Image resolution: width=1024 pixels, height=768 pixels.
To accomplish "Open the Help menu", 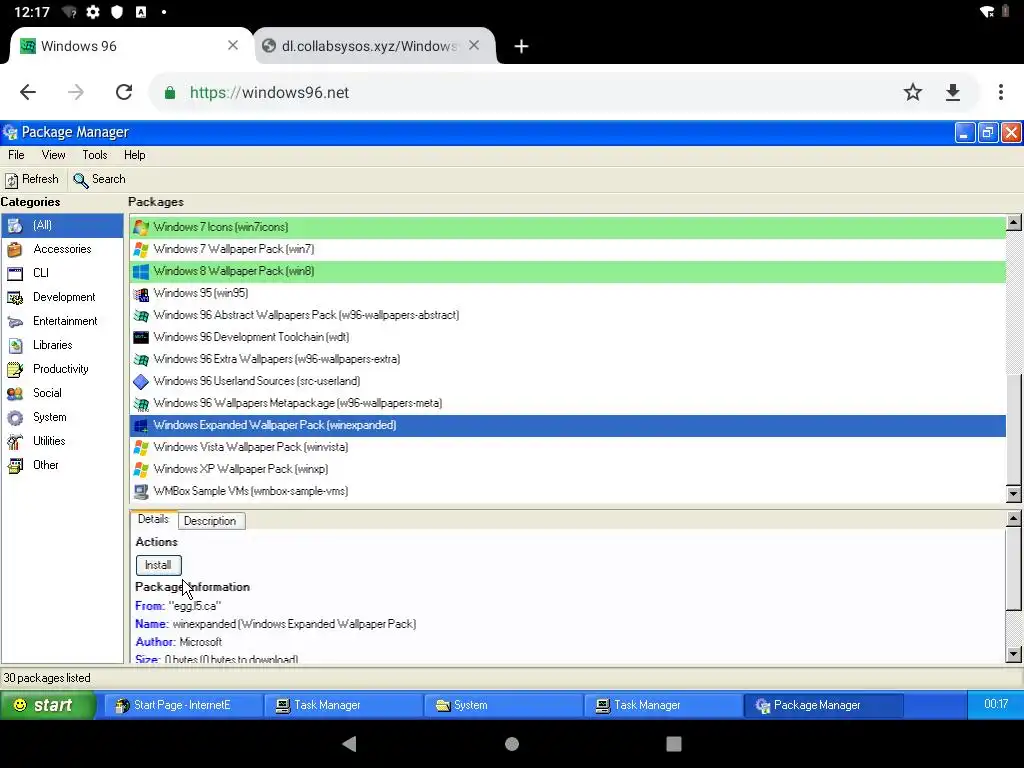I will (135, 155).
